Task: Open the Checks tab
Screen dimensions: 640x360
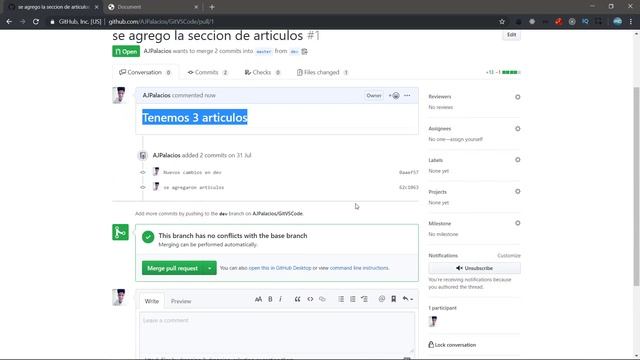Action: (x=262, y=72)
